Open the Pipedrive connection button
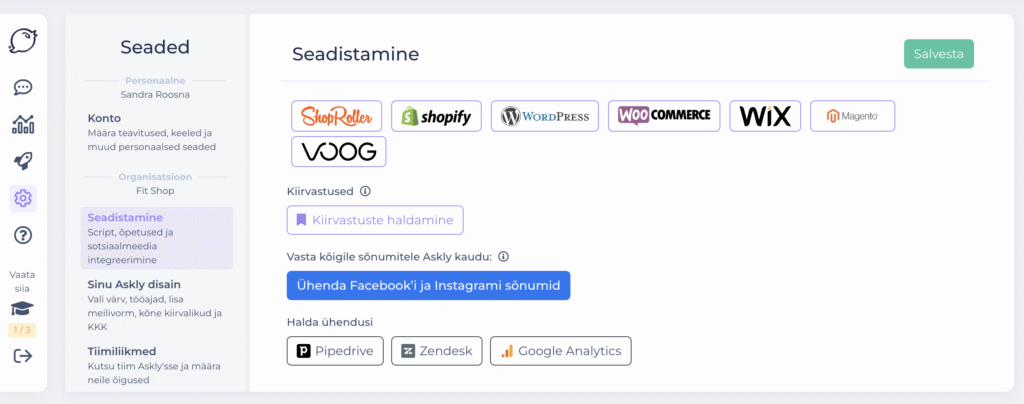This screenshot has width=1024, height=404. 335,351
